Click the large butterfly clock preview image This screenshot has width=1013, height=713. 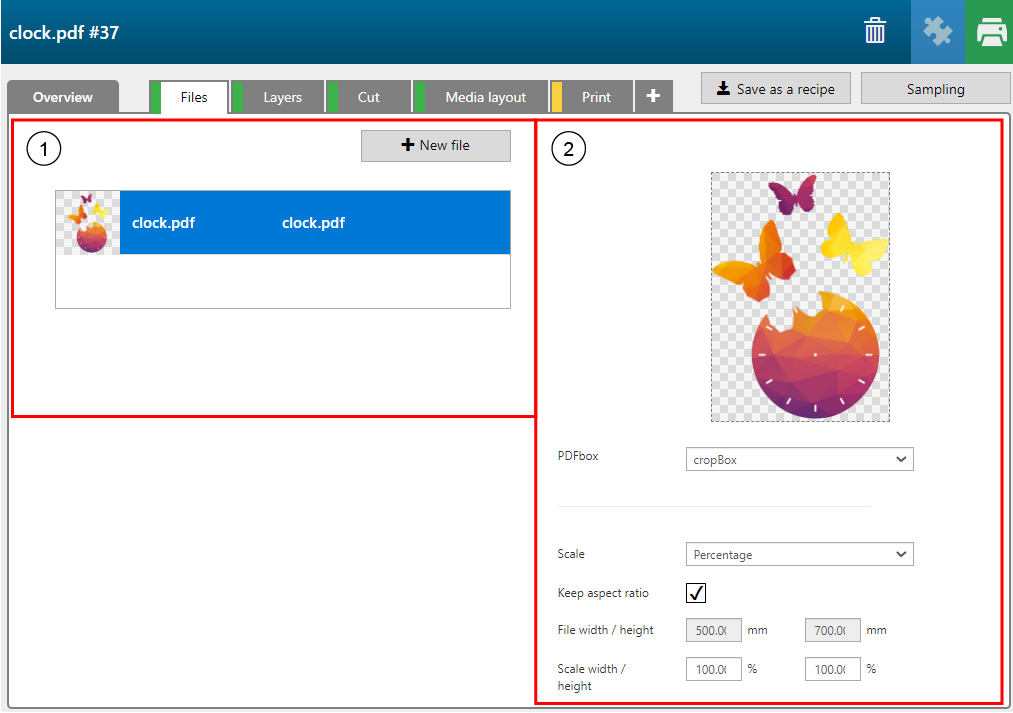pyautogui.click(x=800, y=297)
